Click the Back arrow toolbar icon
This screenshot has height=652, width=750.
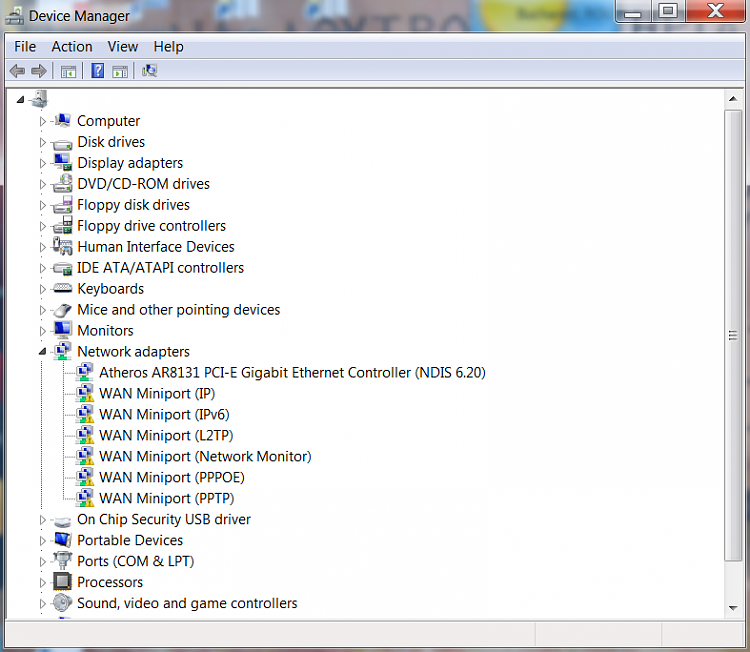pyautogui.click(x=17, y=71)
